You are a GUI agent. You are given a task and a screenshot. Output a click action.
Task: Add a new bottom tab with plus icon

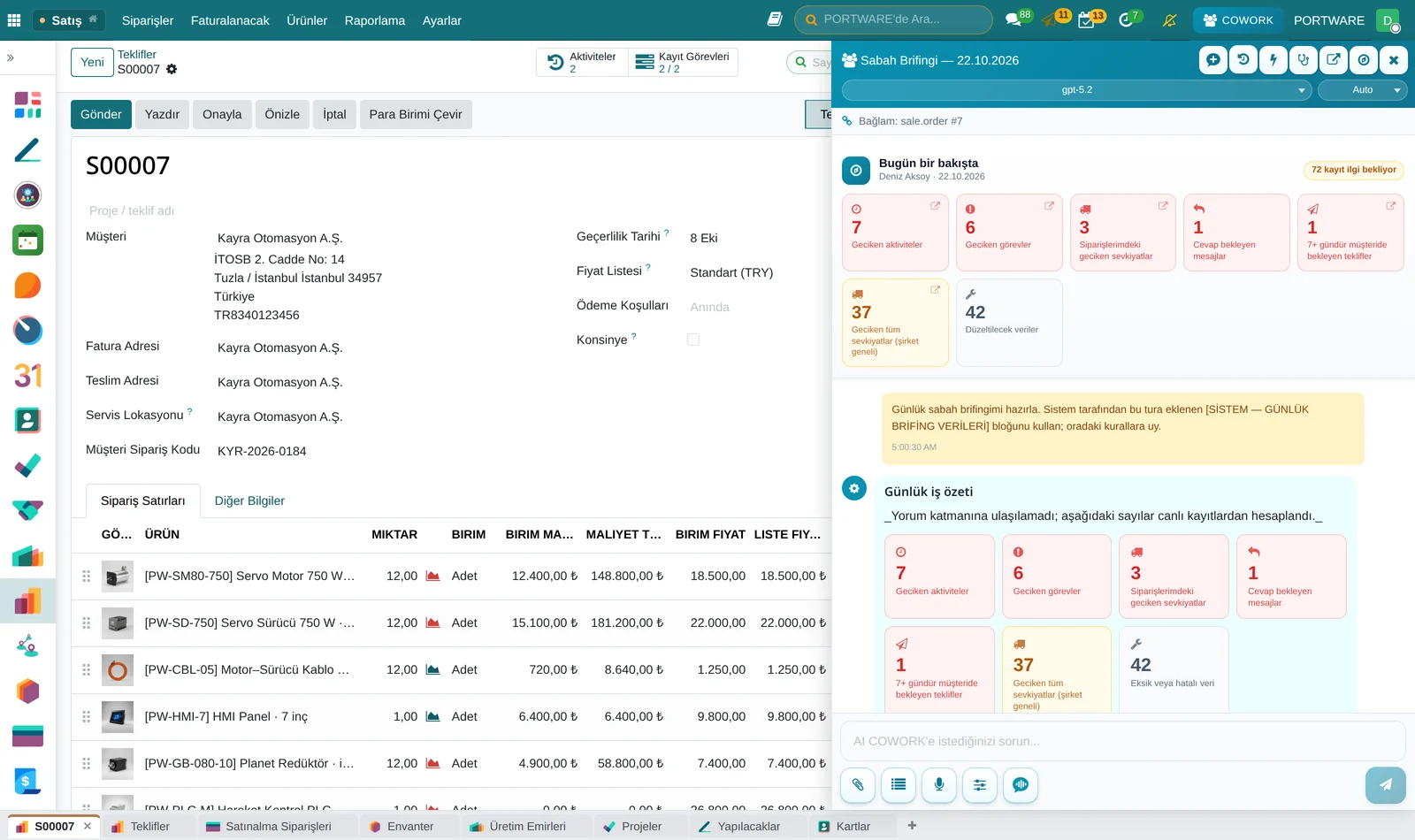click(912, 826)
